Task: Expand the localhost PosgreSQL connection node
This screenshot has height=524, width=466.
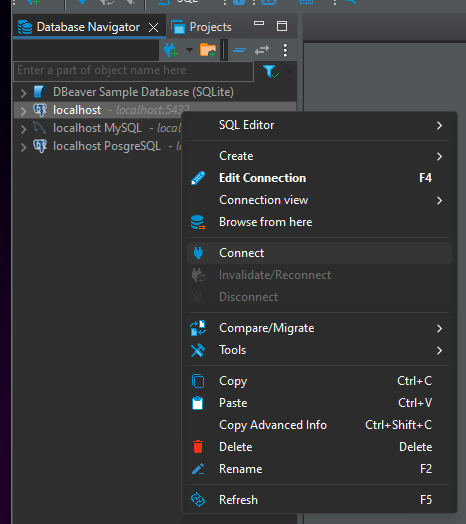Action: [x=23, y=147]
